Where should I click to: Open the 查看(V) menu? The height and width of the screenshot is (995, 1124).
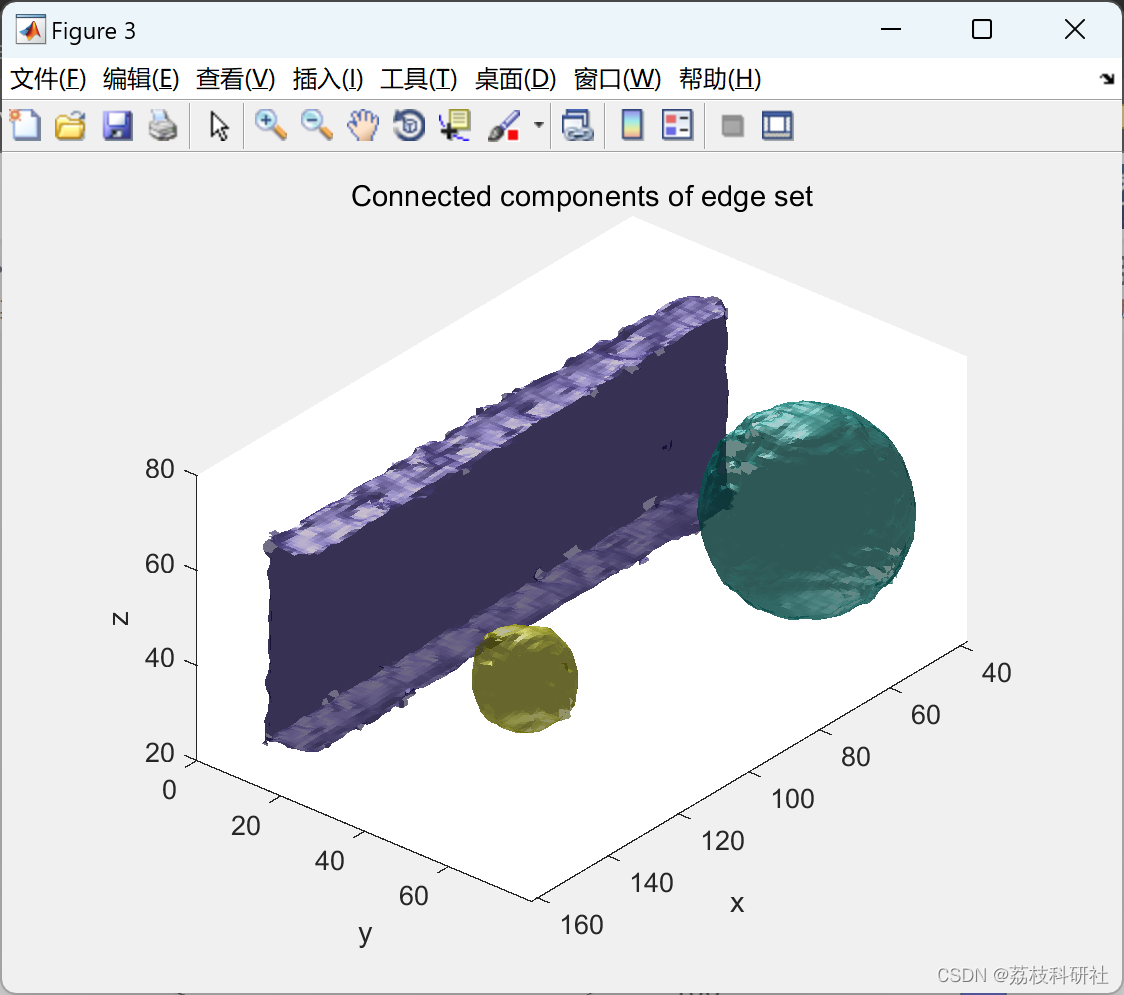point(235,79)
